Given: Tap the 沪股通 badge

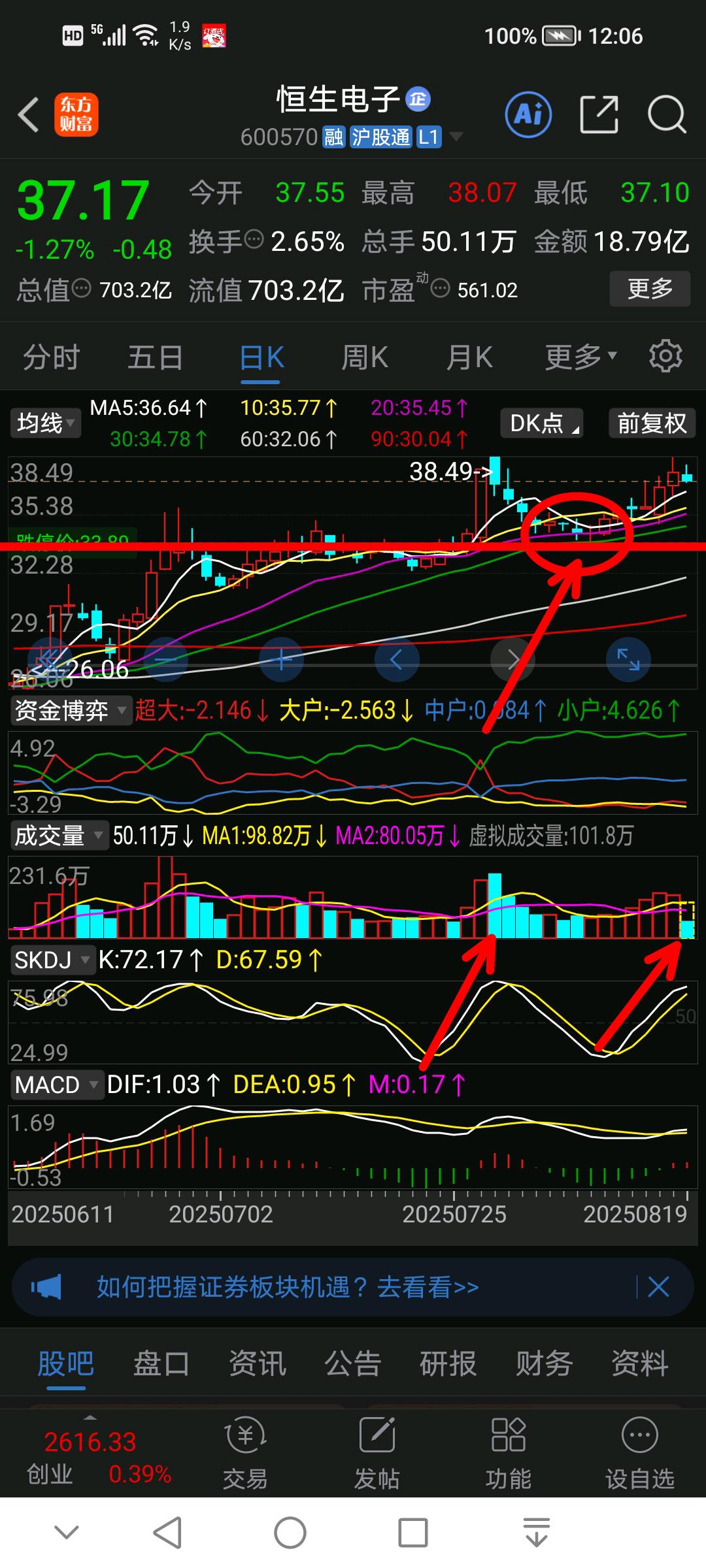Looking at the screenshot, I should [x=380, y=137].
